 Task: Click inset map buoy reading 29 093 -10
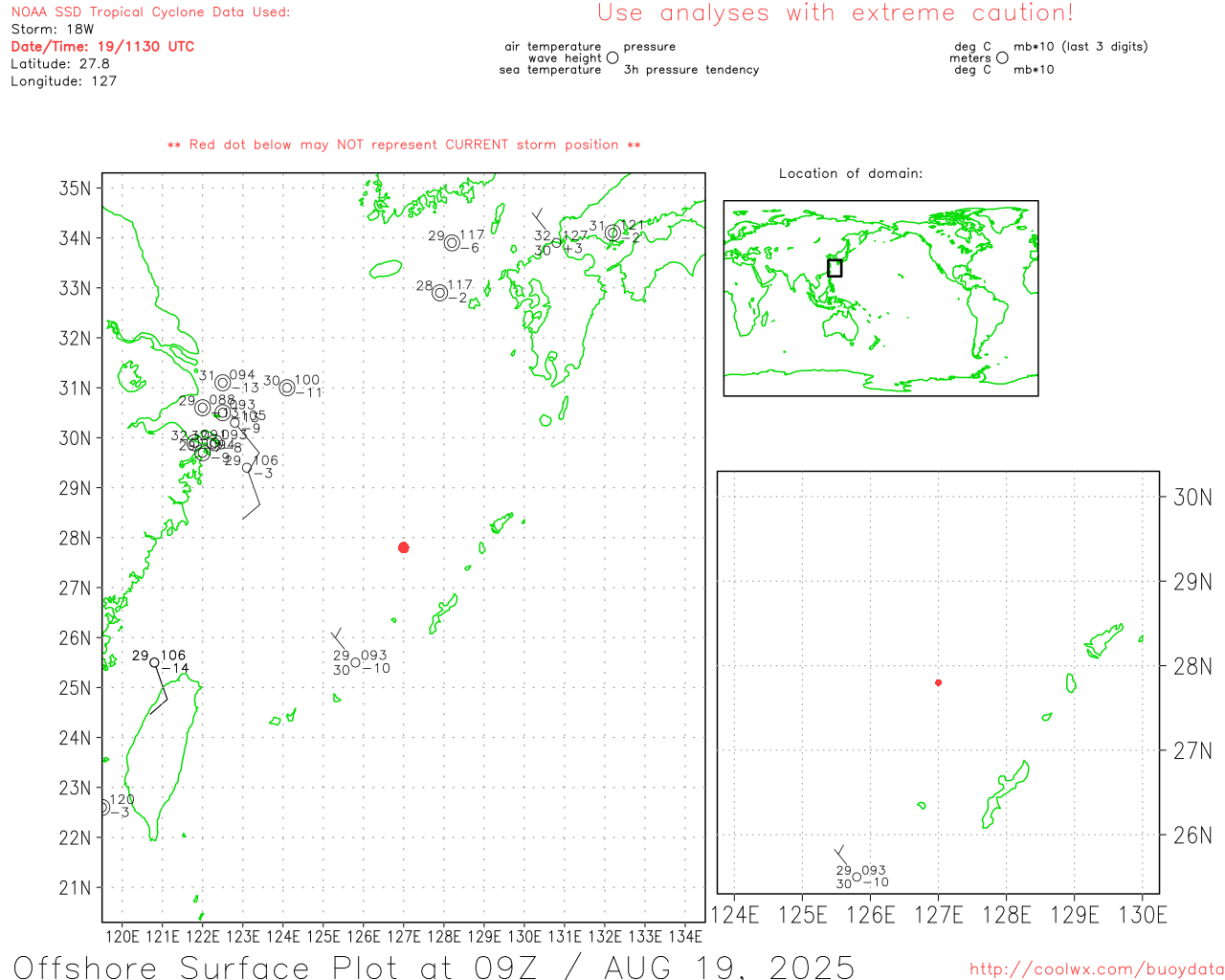click(857, 878)
